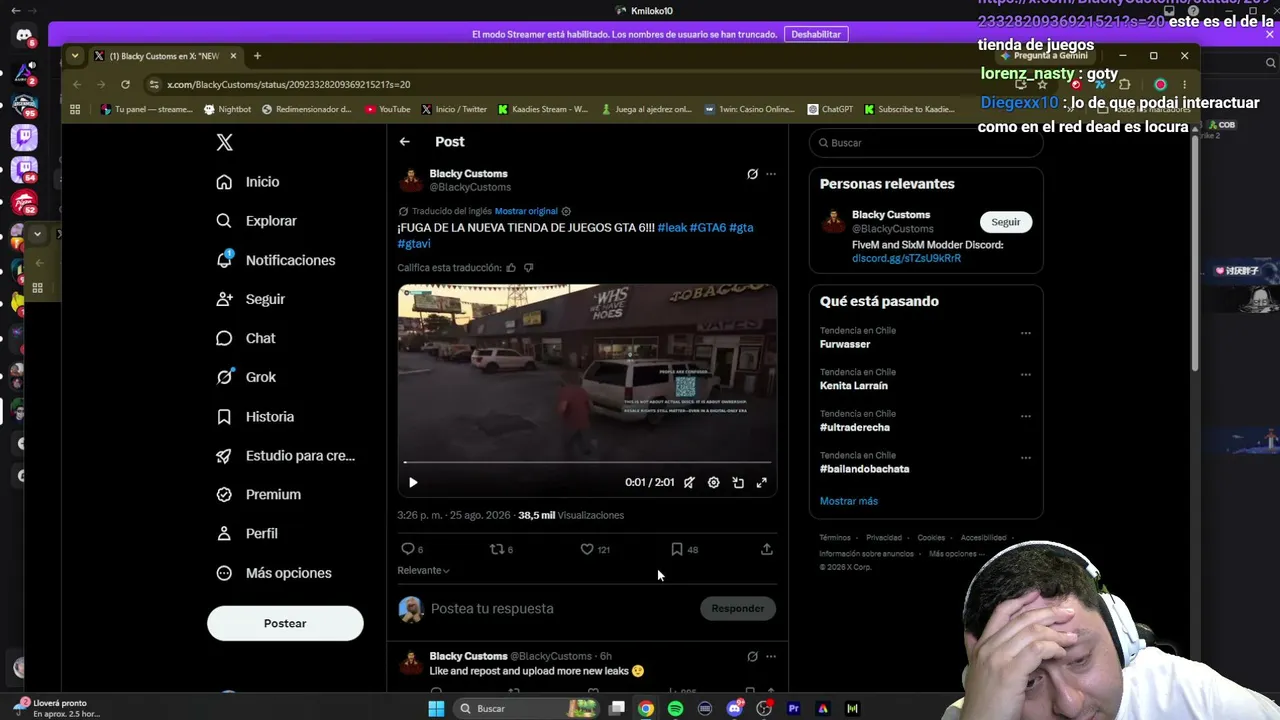Rate the translation with thumbs up
Screen dimensions: 1280x720
511,268
